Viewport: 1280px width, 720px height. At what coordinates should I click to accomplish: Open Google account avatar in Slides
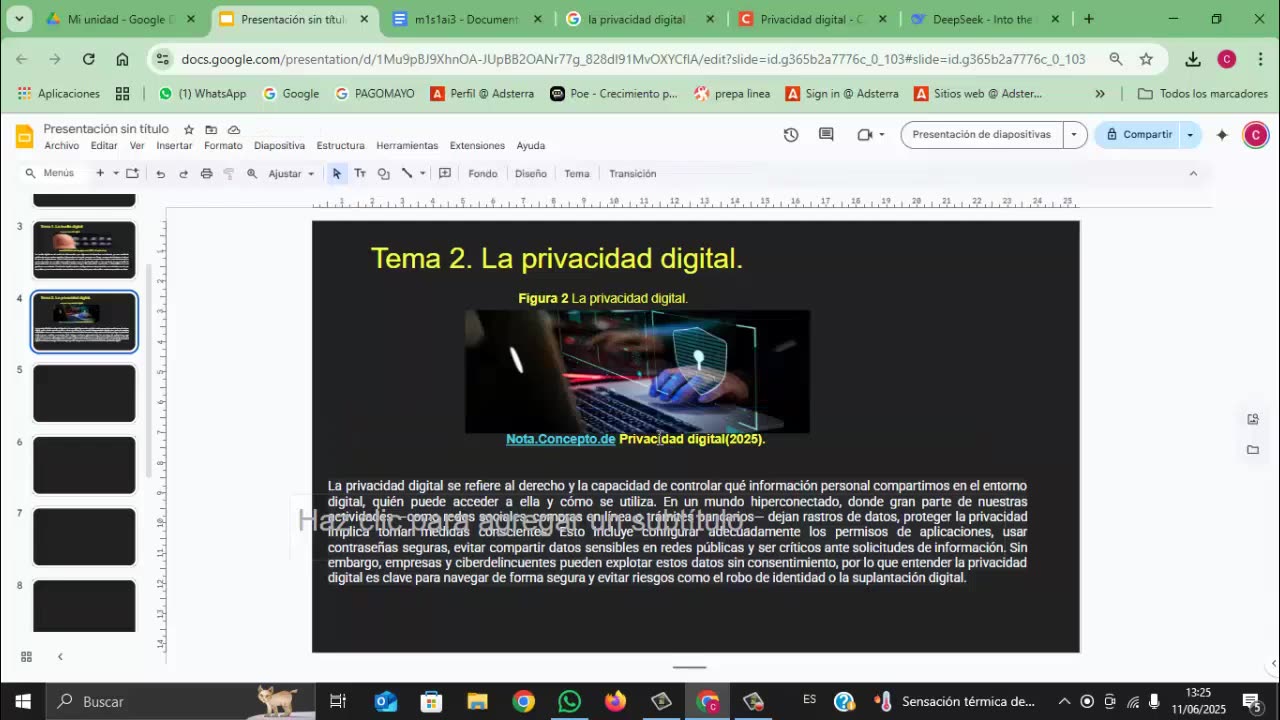click(1255, 134)
